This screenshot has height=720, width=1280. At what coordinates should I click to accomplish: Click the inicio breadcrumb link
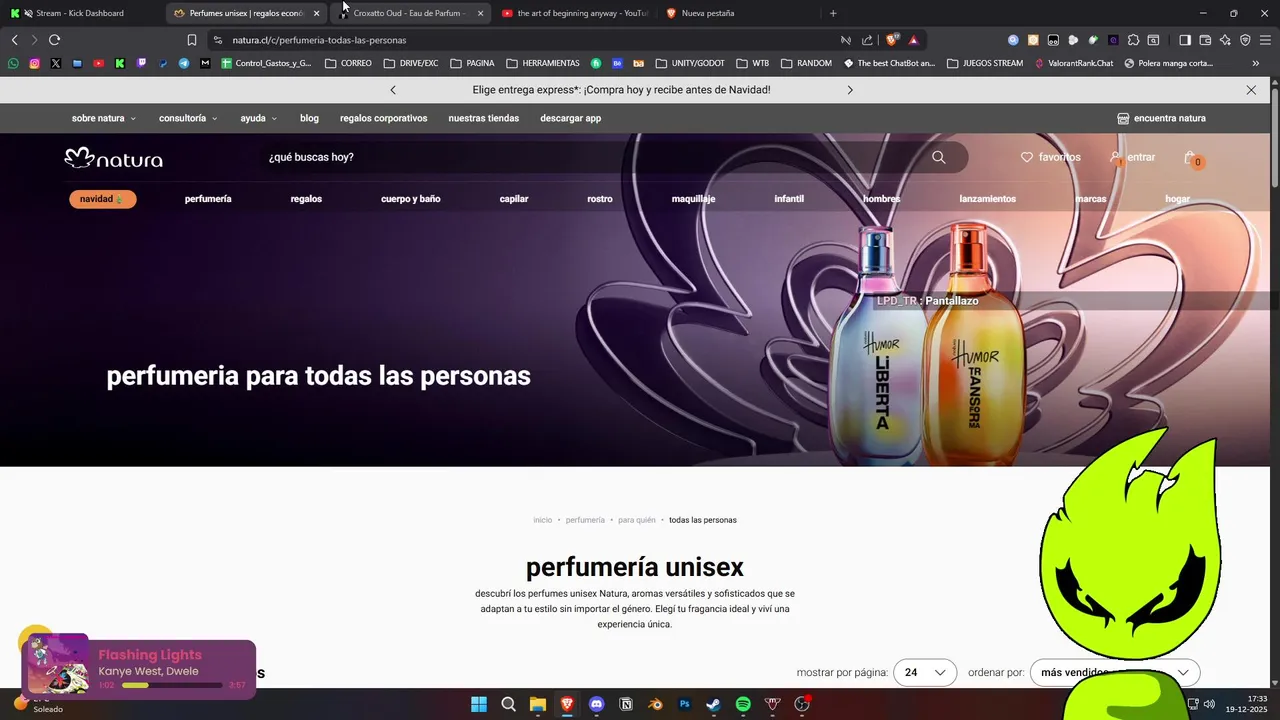tap(542, 520)
